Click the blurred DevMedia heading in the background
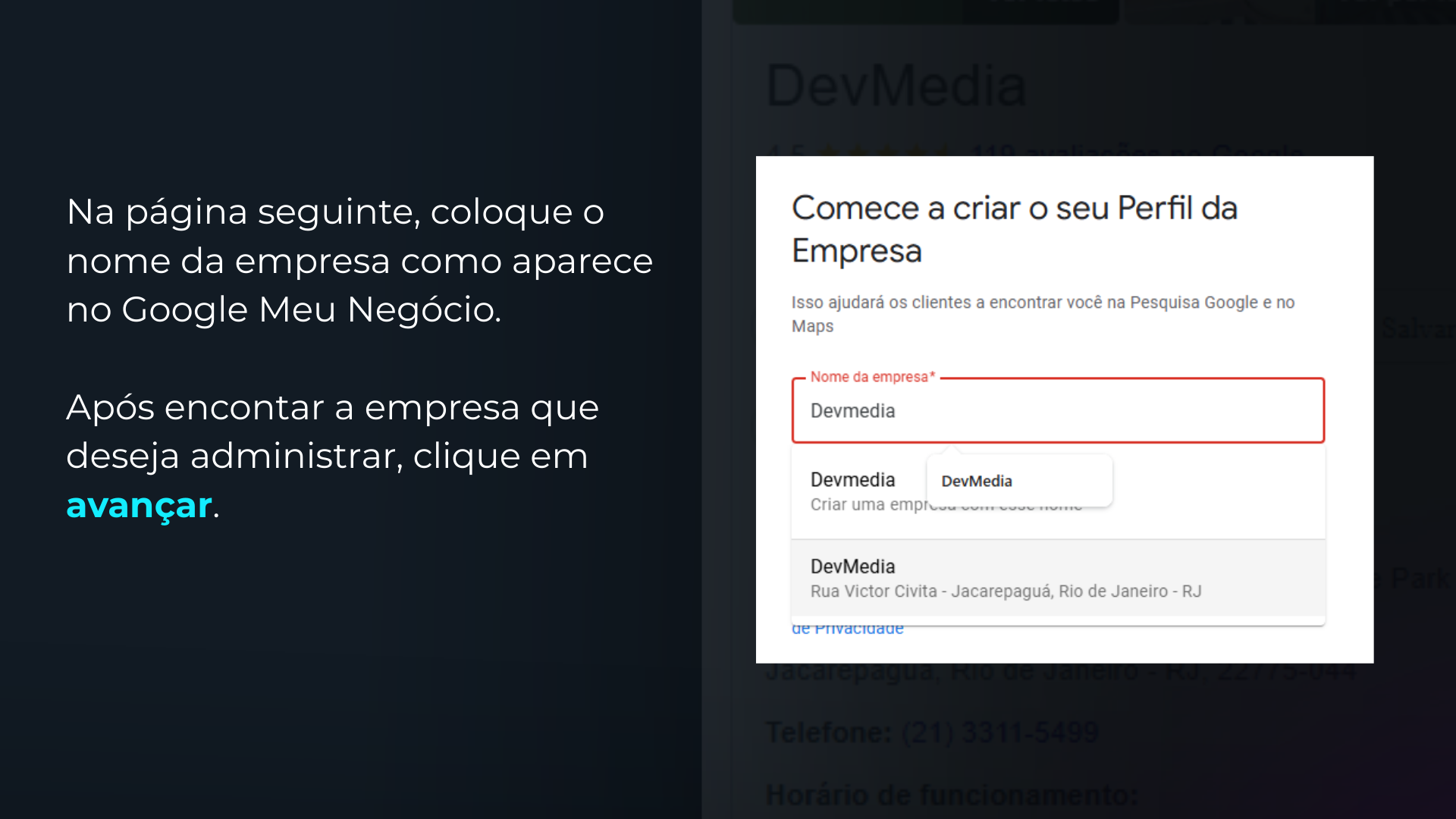Screen dimensions: 1456x819 [x=896, y=86]
